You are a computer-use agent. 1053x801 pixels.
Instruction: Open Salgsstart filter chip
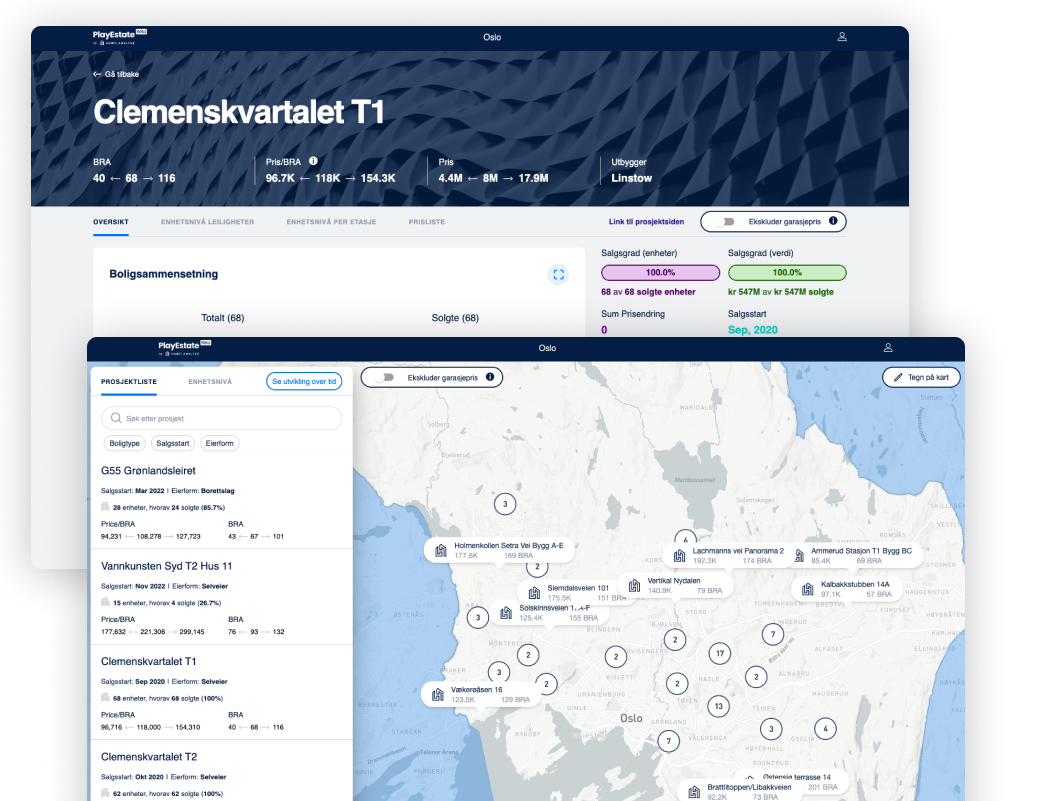173,443
